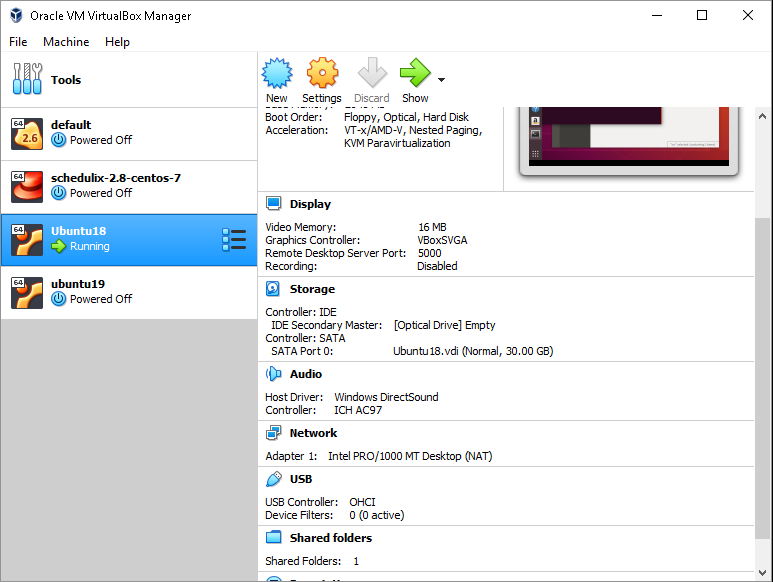Open the Ubuntu18 machine tools menu icon
Viewport: 773px width, 582px height.
click(x=234, y=240)
